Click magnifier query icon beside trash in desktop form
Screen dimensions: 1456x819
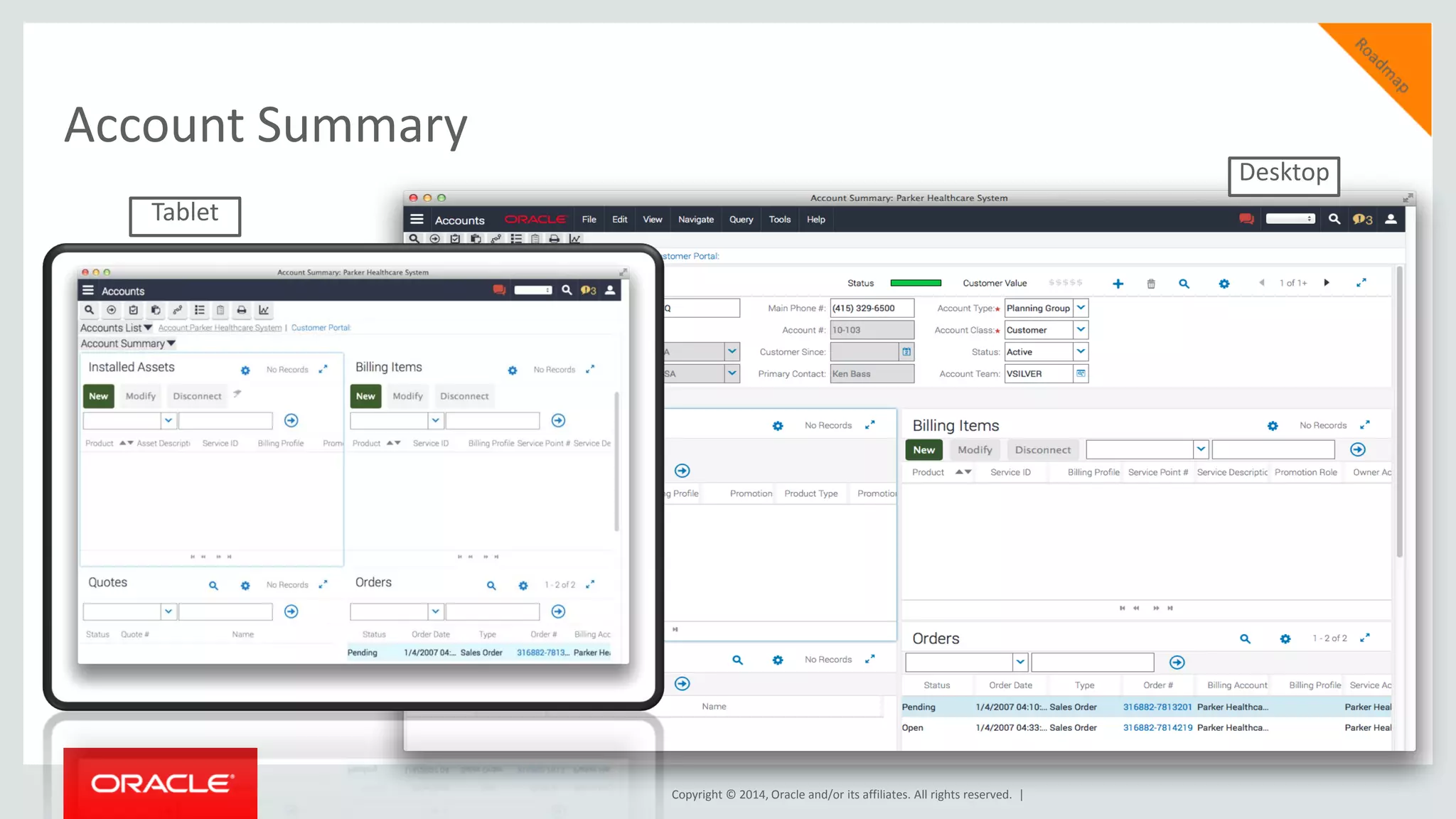pos(1184,284)
